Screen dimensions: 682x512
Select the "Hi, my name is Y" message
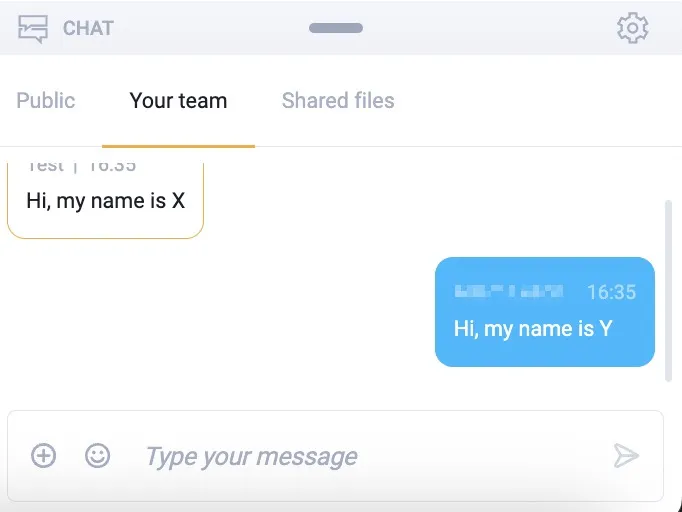(533, 329)
